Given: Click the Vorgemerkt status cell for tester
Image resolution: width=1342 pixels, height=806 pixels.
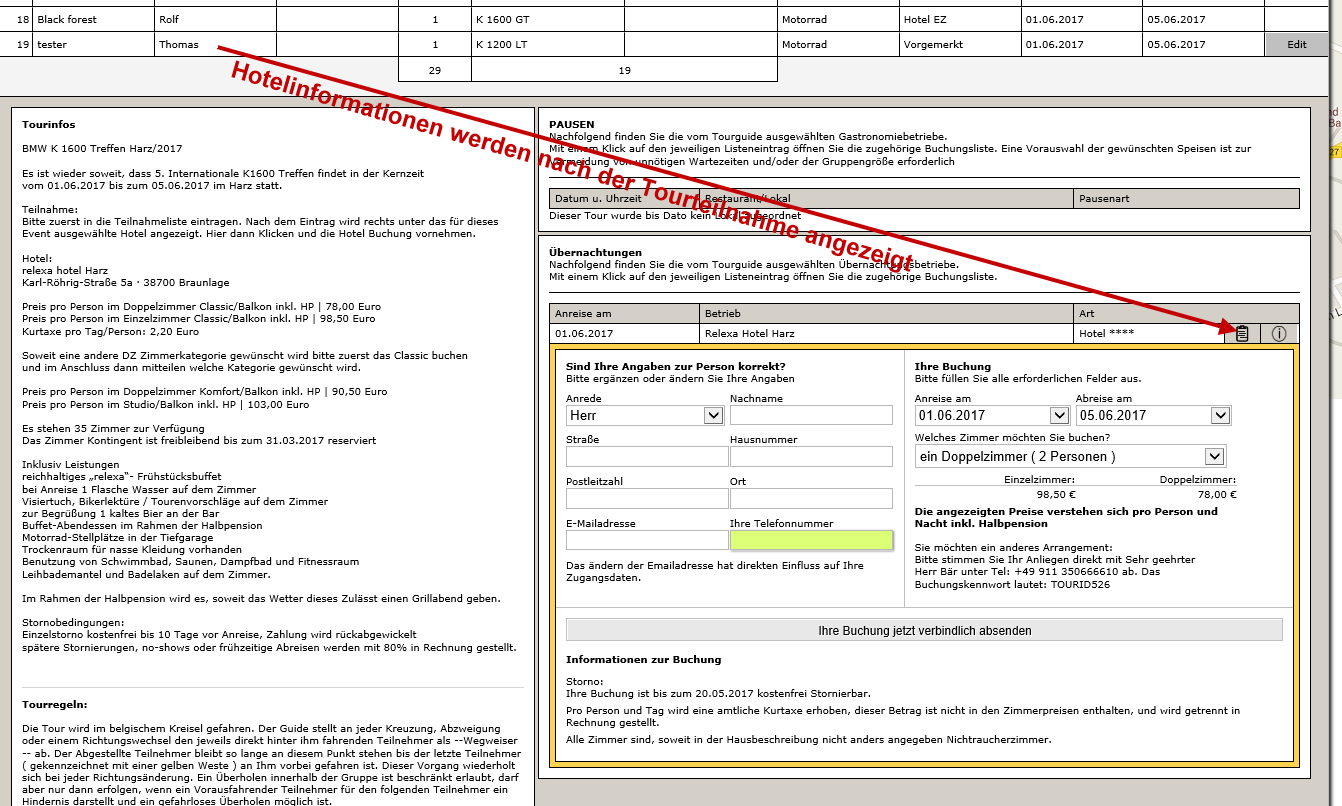Looking at the screenshot, I should pyautogui.click(x=957, y=44).
